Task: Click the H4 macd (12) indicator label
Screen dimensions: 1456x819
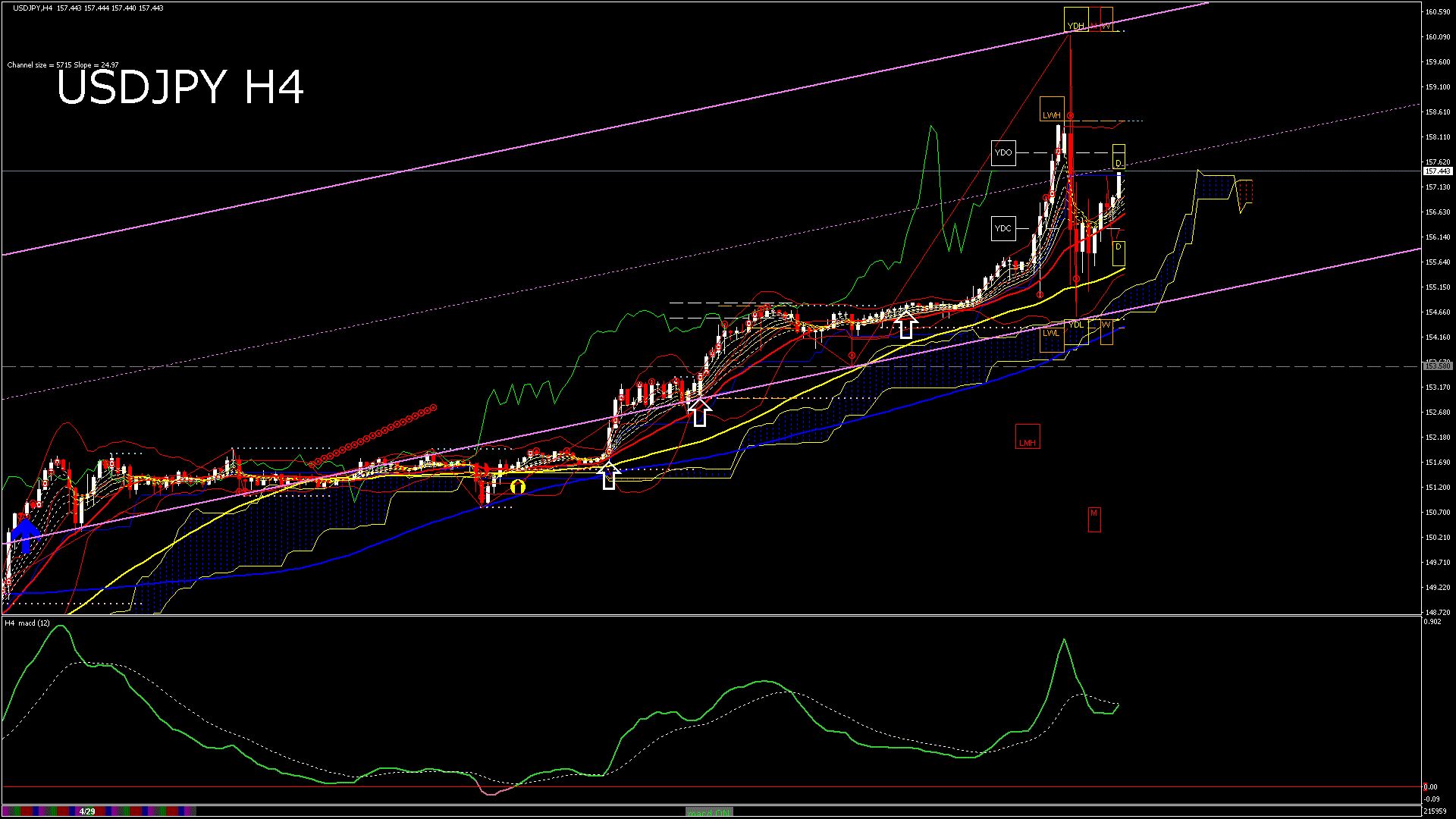Action: coord(27,623)
